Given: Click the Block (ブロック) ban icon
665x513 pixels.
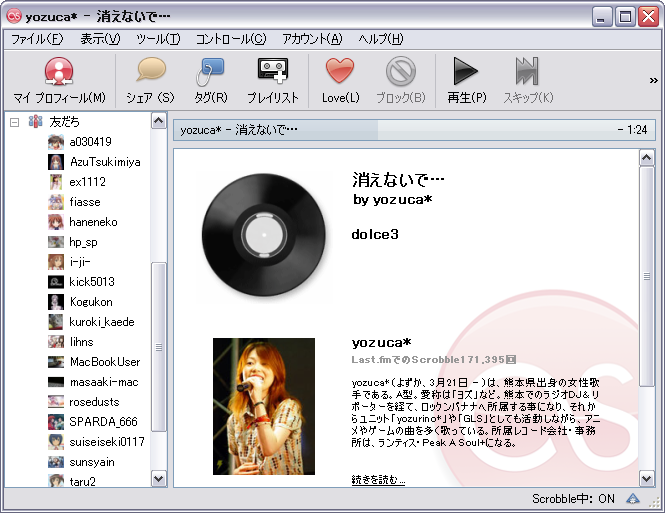Looking at the screenshot, I should 400,71.
